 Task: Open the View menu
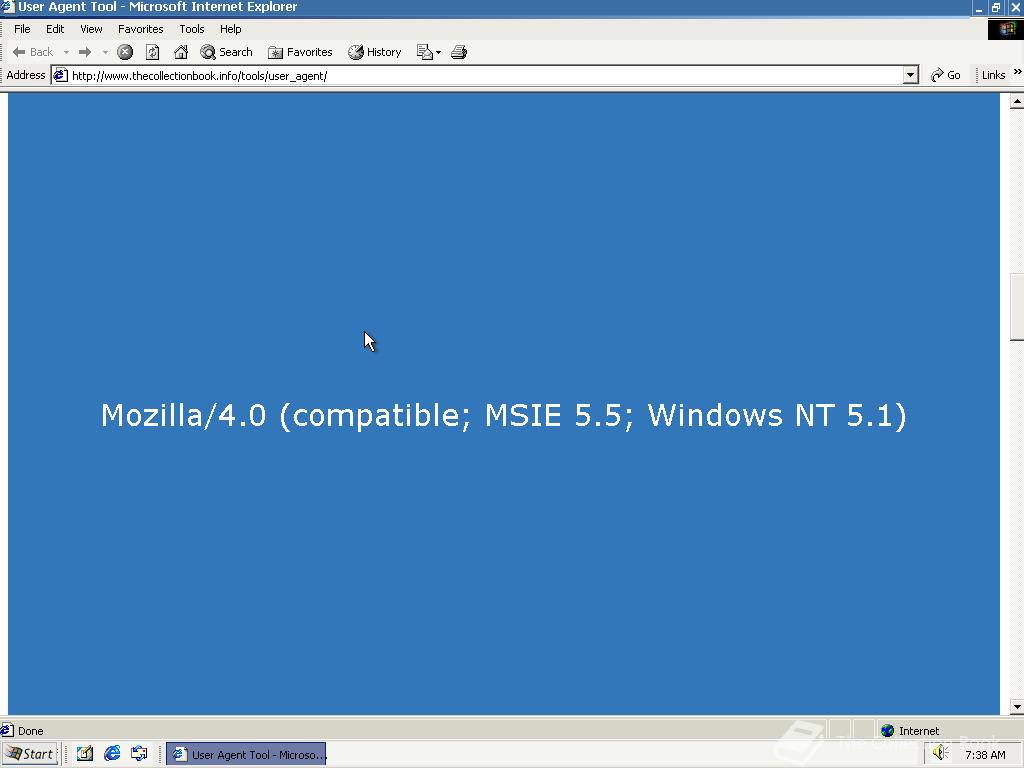tap(91, 29)
